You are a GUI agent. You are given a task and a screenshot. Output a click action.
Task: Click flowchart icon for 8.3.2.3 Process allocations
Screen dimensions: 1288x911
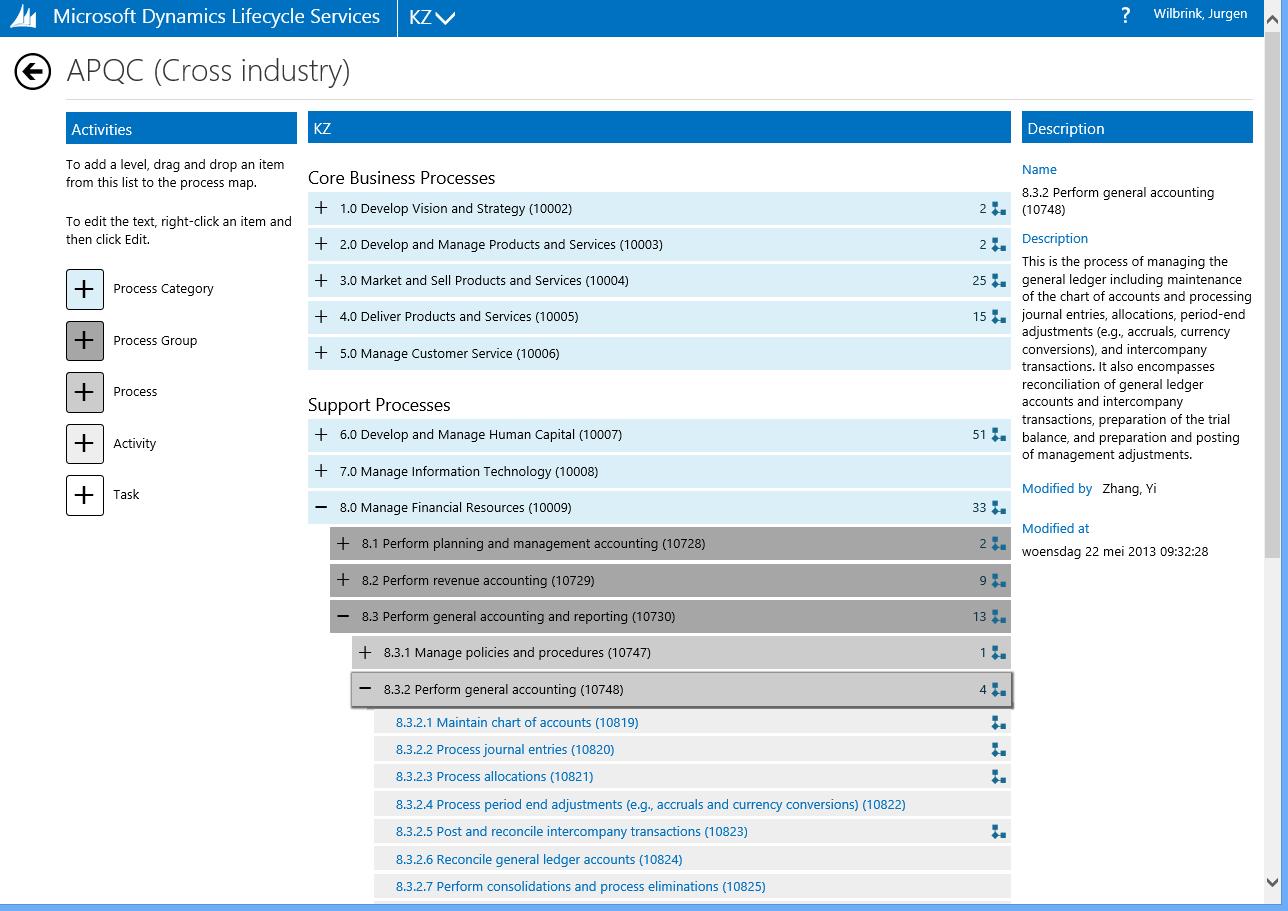click(998, 776)
